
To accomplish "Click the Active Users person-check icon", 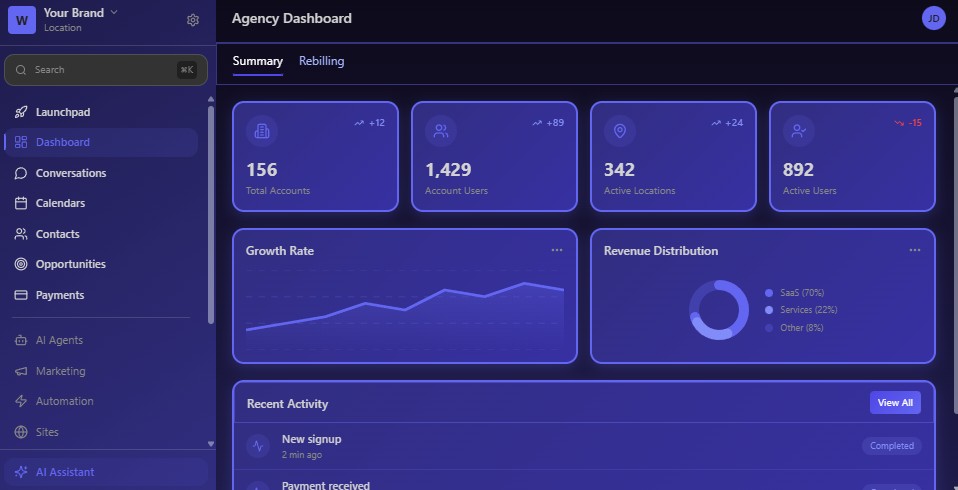I will coord(799,131).
